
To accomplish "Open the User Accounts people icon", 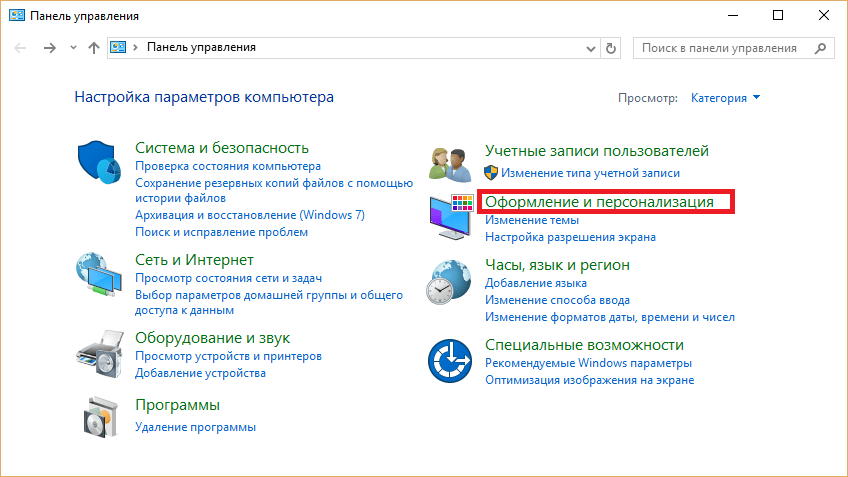I will tap(450, 164).
